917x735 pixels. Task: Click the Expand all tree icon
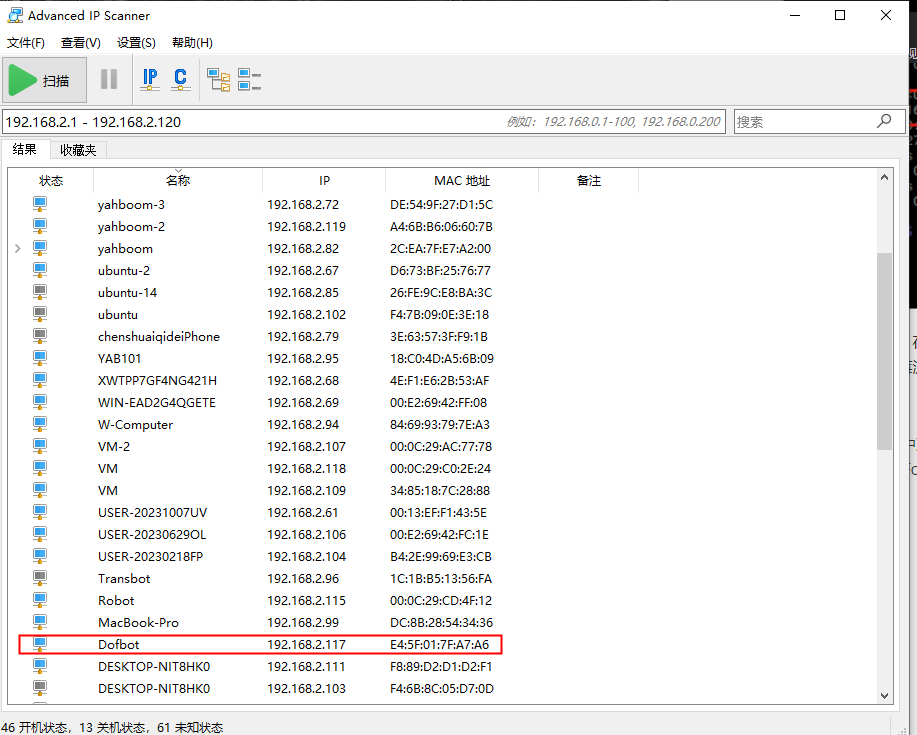pos(219,80)
